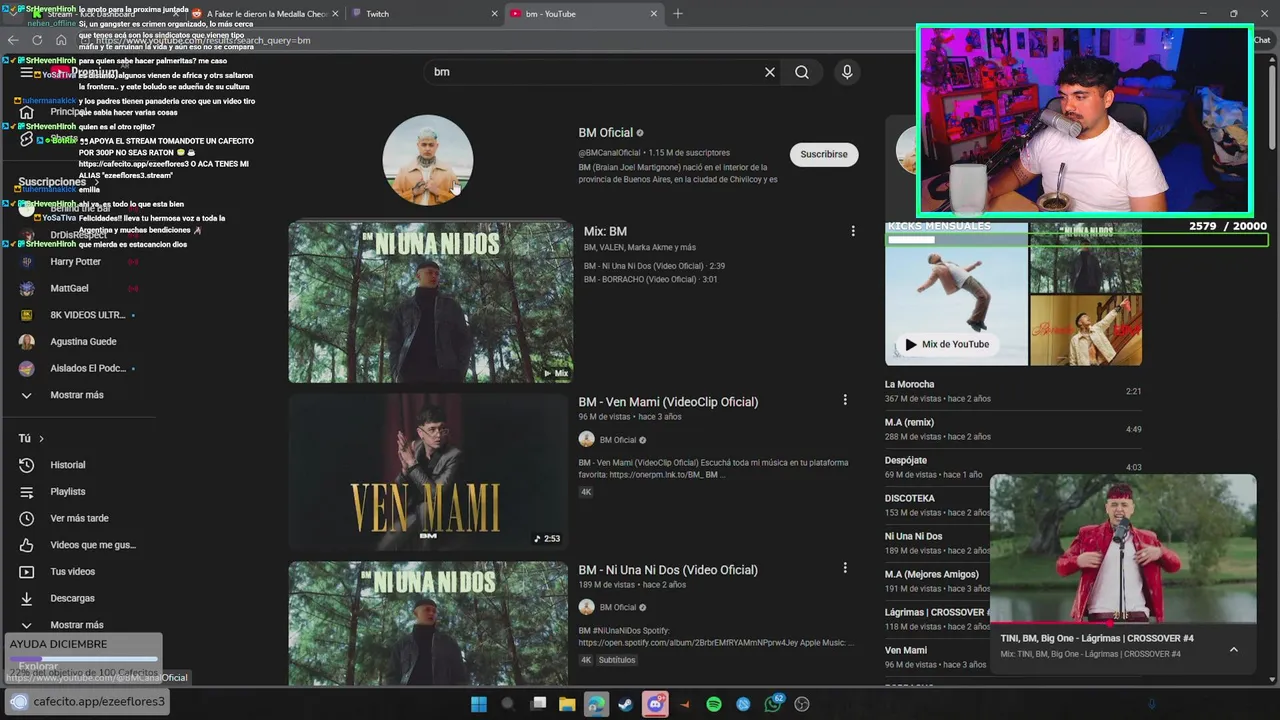This screenshot has height=720, width=1280.
Task: Open the Ven Mami video thumbnail
Action: tap(428, 471)
